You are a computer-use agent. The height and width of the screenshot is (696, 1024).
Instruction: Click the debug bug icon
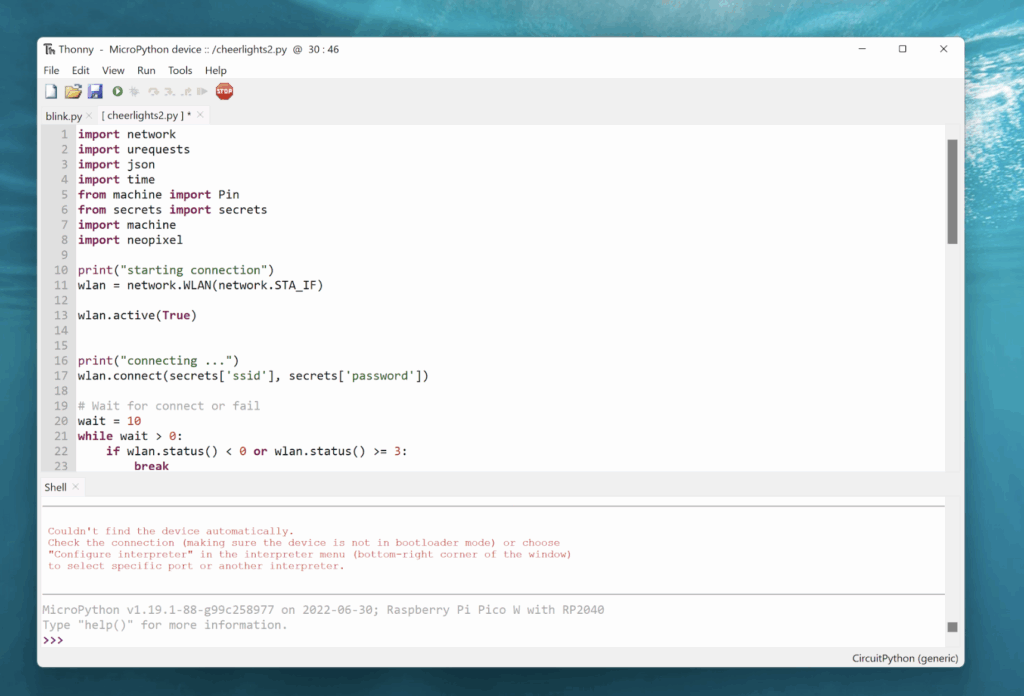click(134, 92)
